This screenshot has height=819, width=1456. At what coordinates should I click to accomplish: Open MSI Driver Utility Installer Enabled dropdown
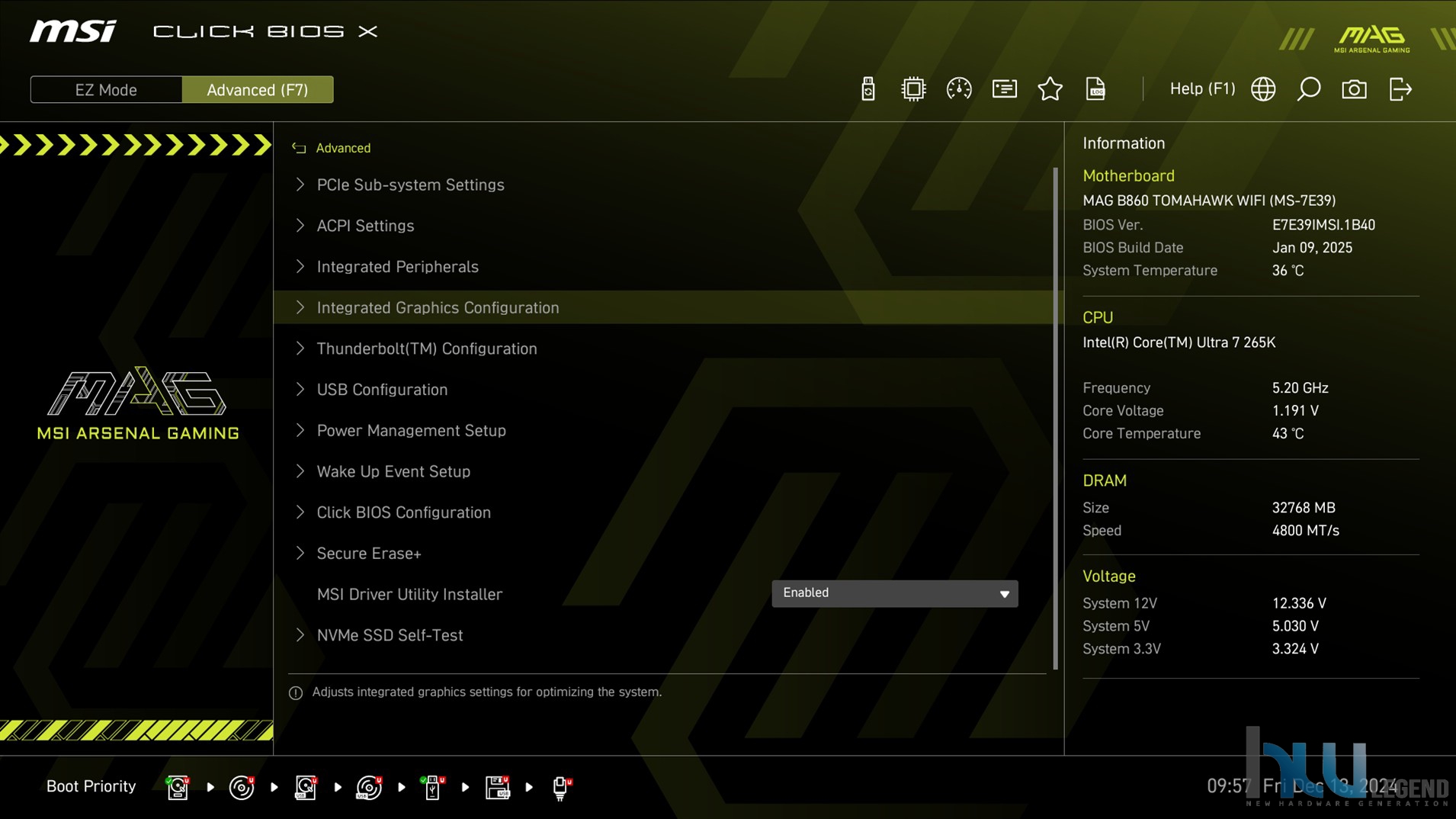pos(894,593)
